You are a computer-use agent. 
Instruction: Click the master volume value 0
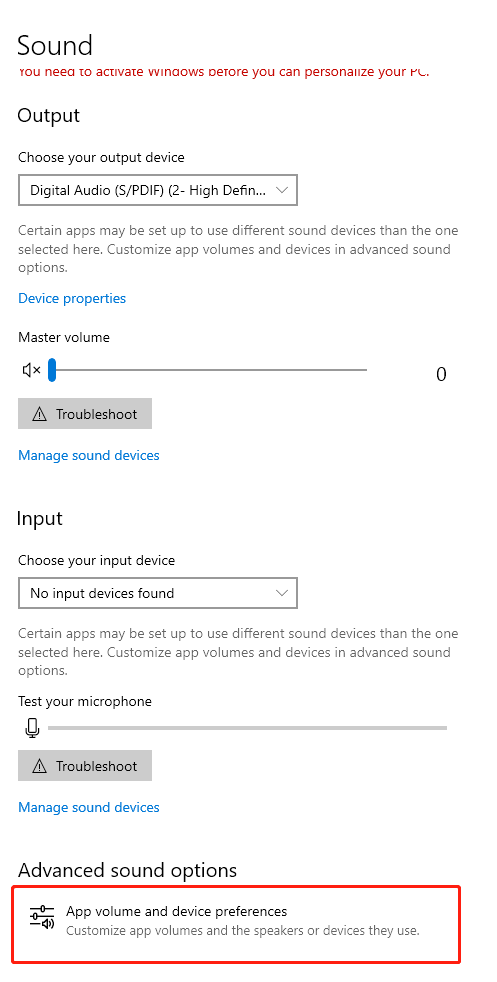tap(441, 375)
